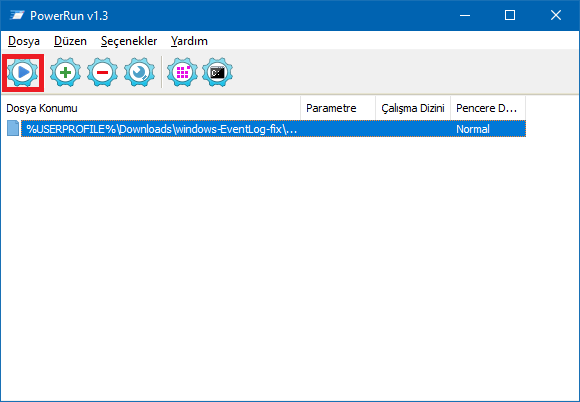Click the Pencere D... column header
Screen dimensions: 580x402
(488, 108)
